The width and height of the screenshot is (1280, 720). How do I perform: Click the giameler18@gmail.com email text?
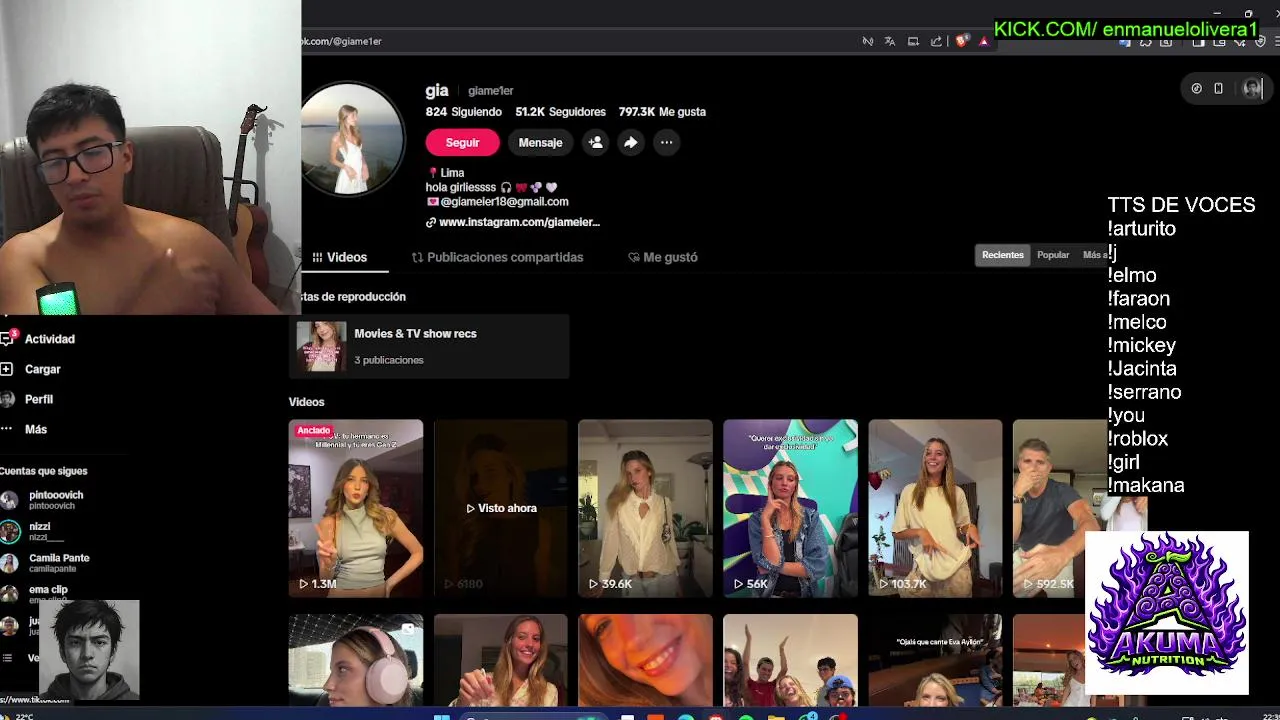pos(504,202)
